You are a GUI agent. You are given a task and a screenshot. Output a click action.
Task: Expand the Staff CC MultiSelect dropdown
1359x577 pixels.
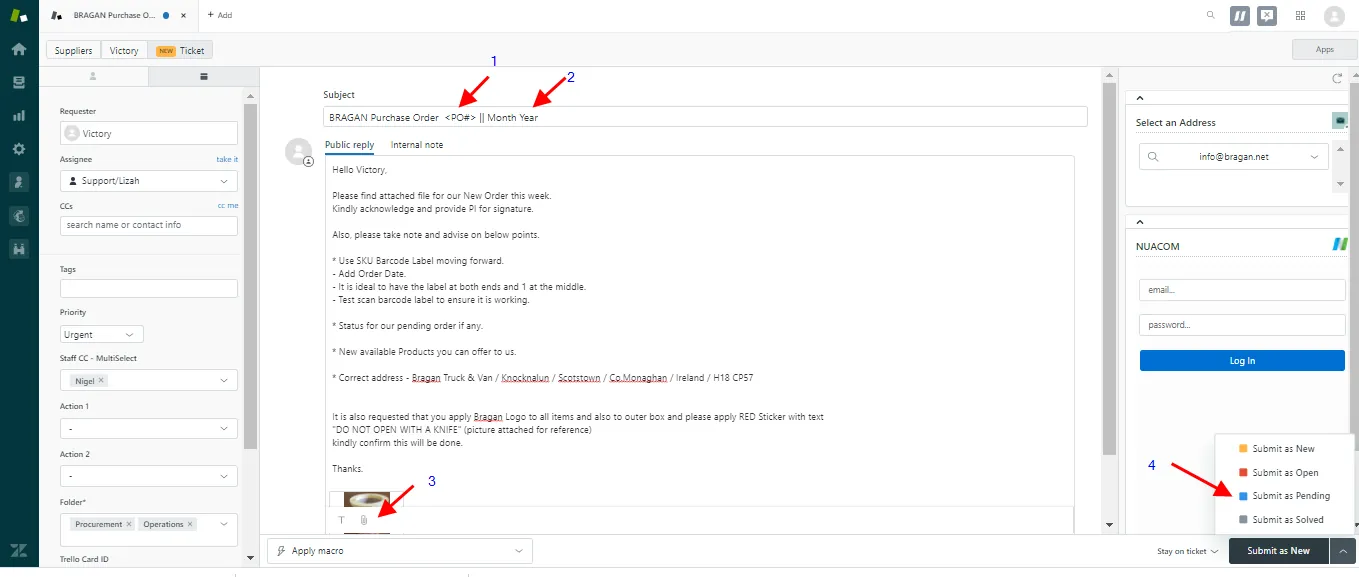[224, 381]
